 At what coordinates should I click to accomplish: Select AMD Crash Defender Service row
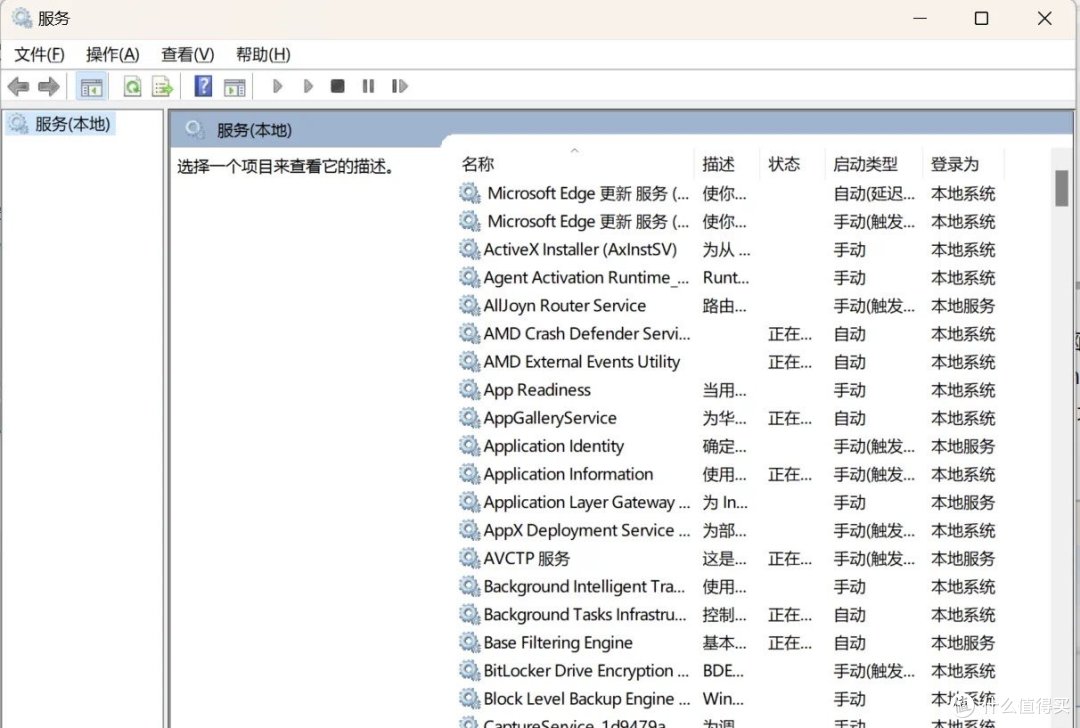(x=727, y=334)
